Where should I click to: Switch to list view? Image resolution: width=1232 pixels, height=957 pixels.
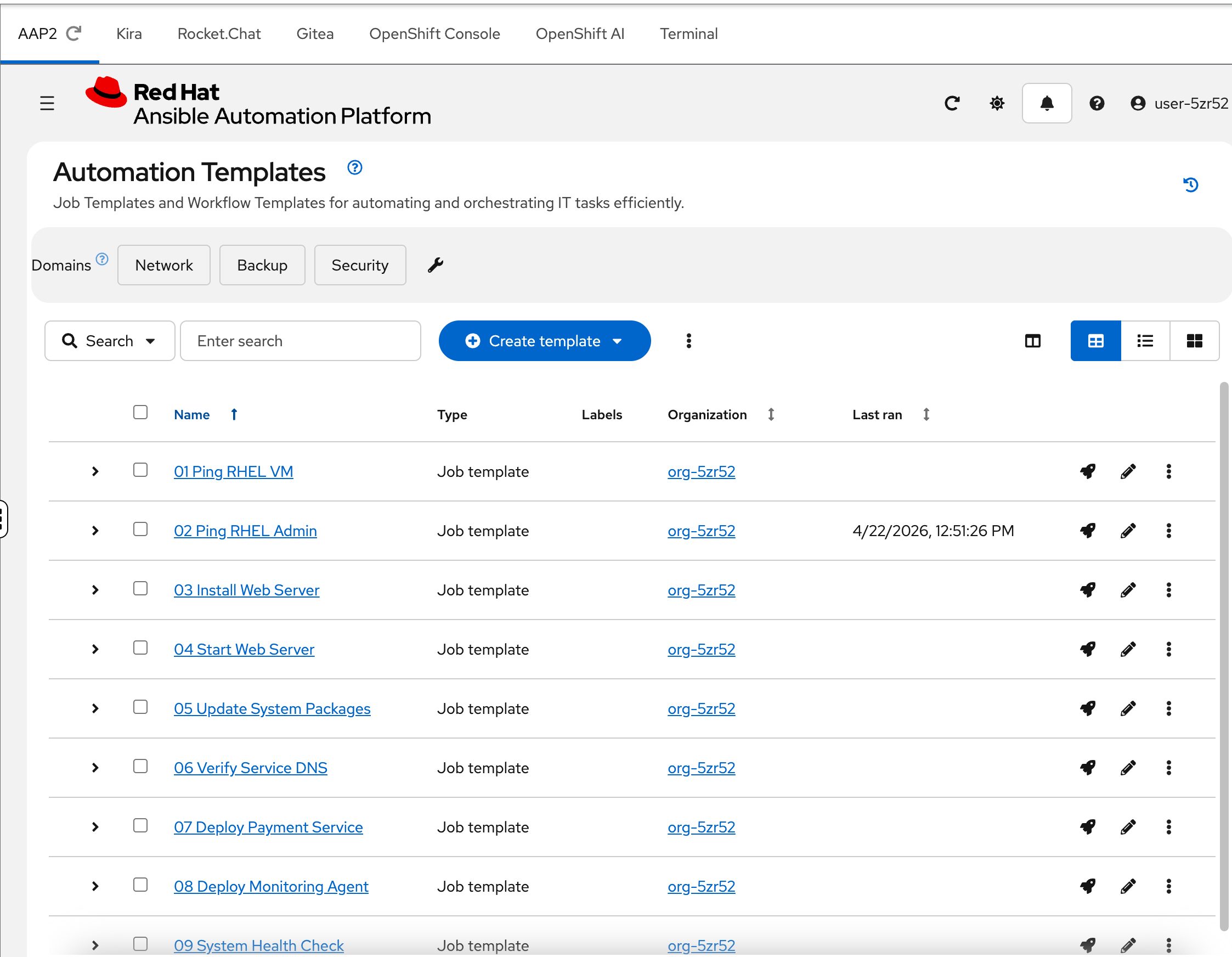pos(1145,341)
